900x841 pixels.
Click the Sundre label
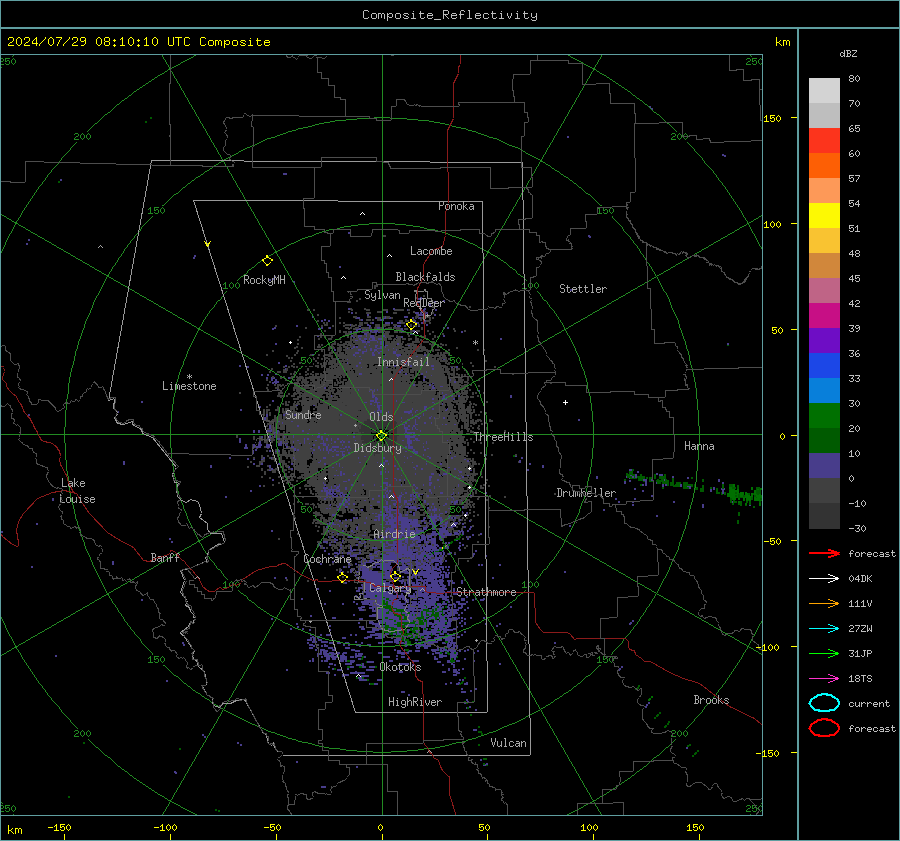303,415
